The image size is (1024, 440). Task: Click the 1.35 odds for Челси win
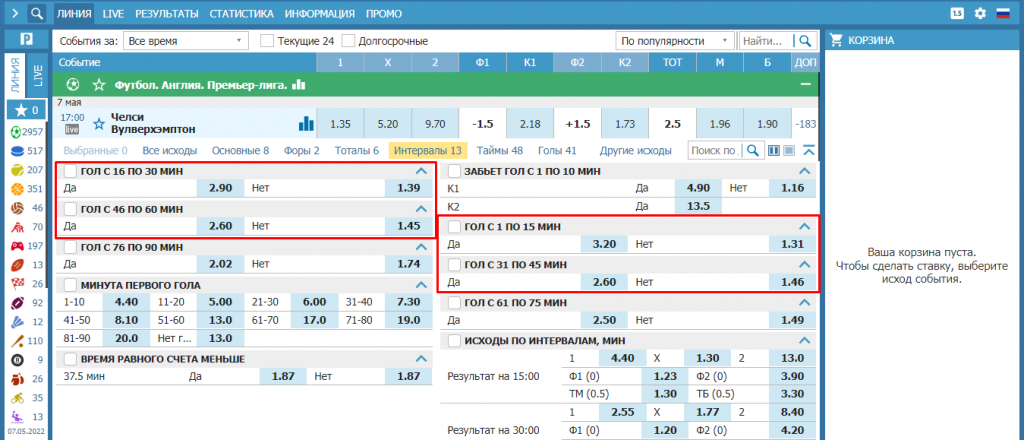(x=340, y=124)
